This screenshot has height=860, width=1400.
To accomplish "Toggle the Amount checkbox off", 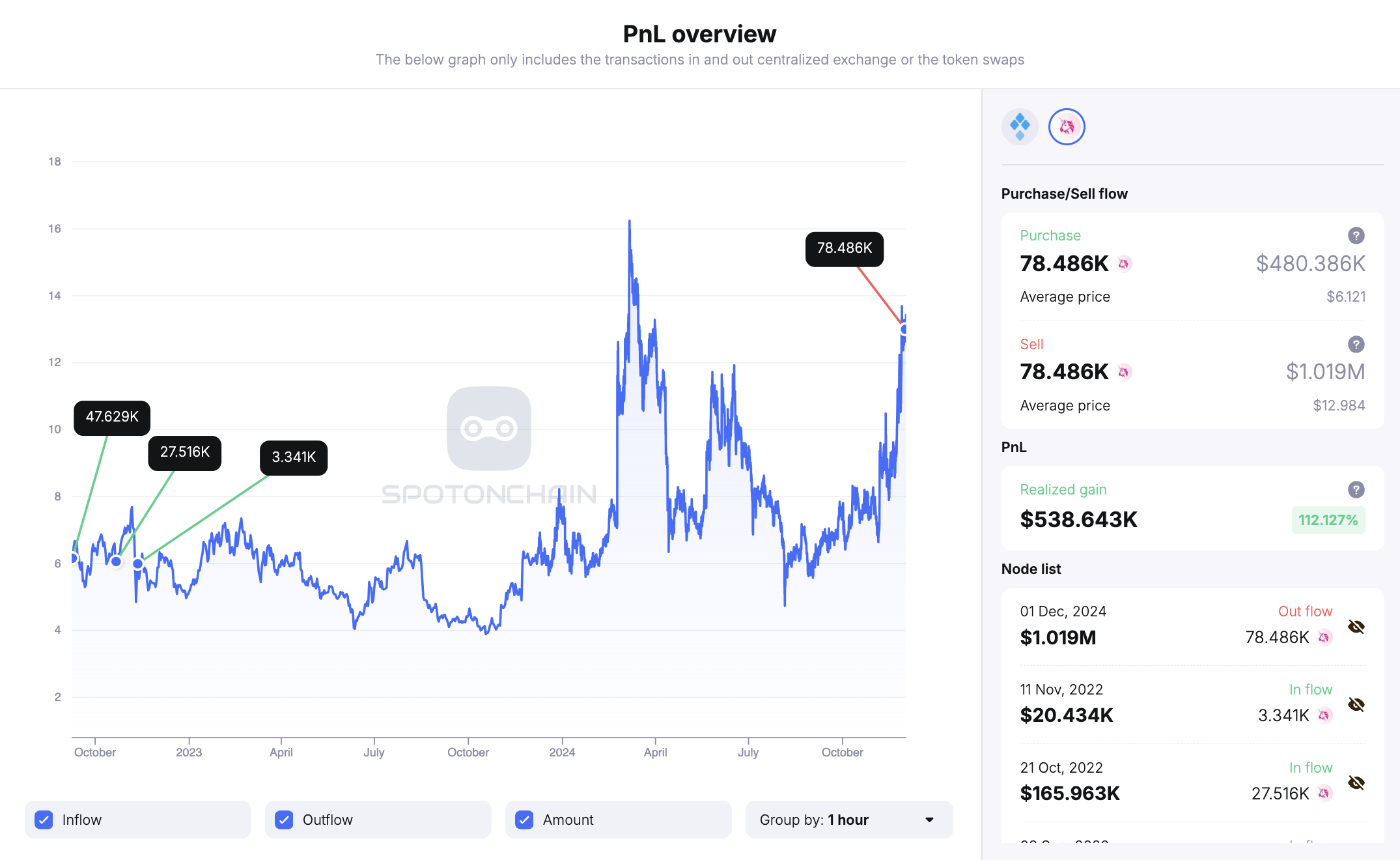I will (x=524, y=820).
